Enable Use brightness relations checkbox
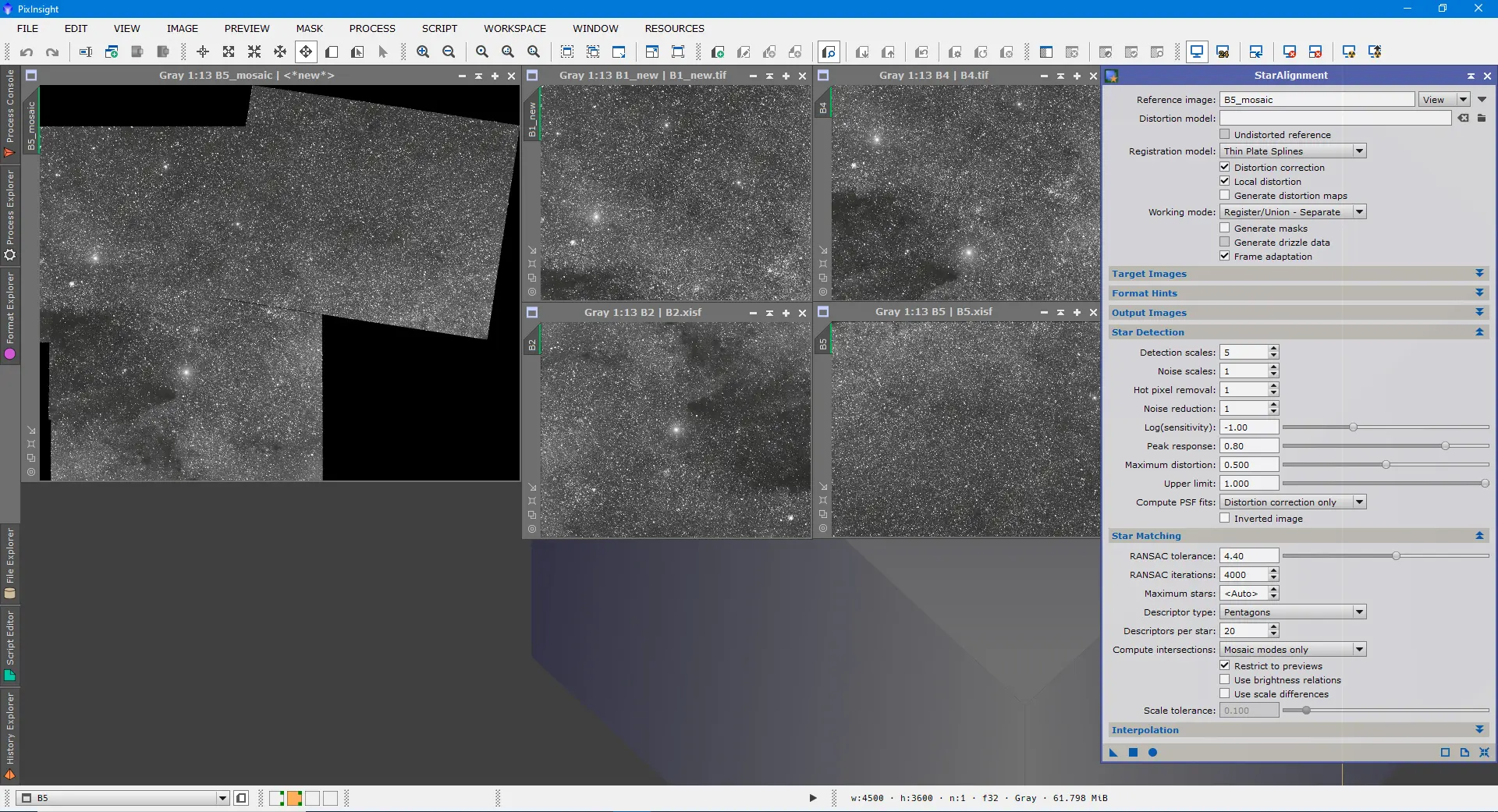Screen dimensions: 1498x812 coord(1225,679)
